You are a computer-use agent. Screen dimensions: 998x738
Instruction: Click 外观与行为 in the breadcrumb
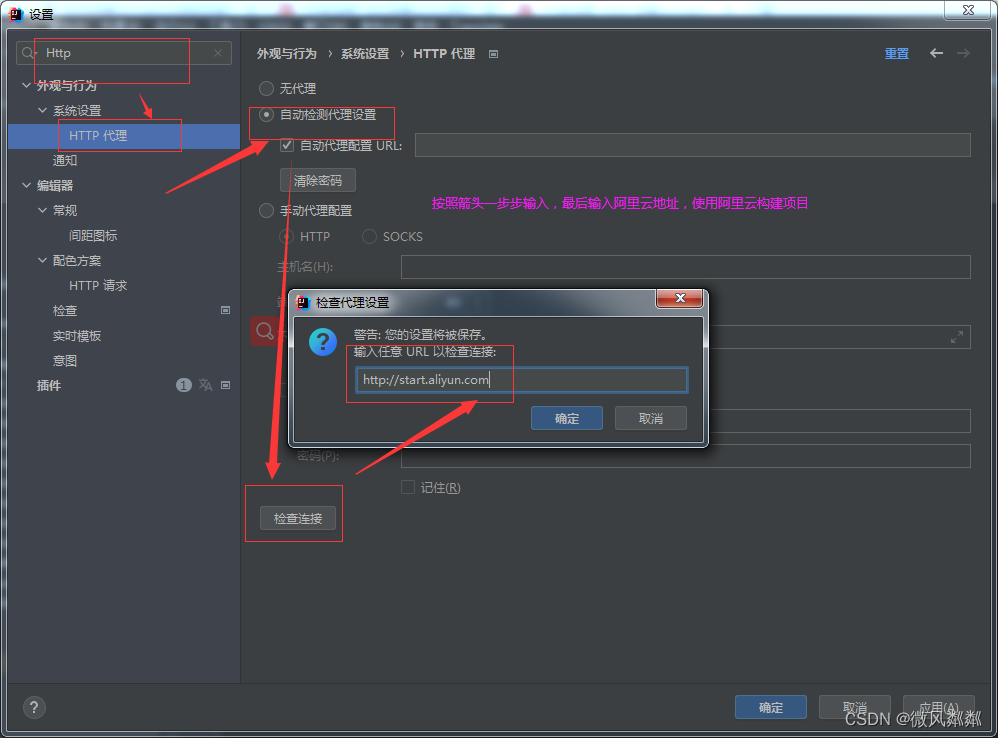pos(286,54)
